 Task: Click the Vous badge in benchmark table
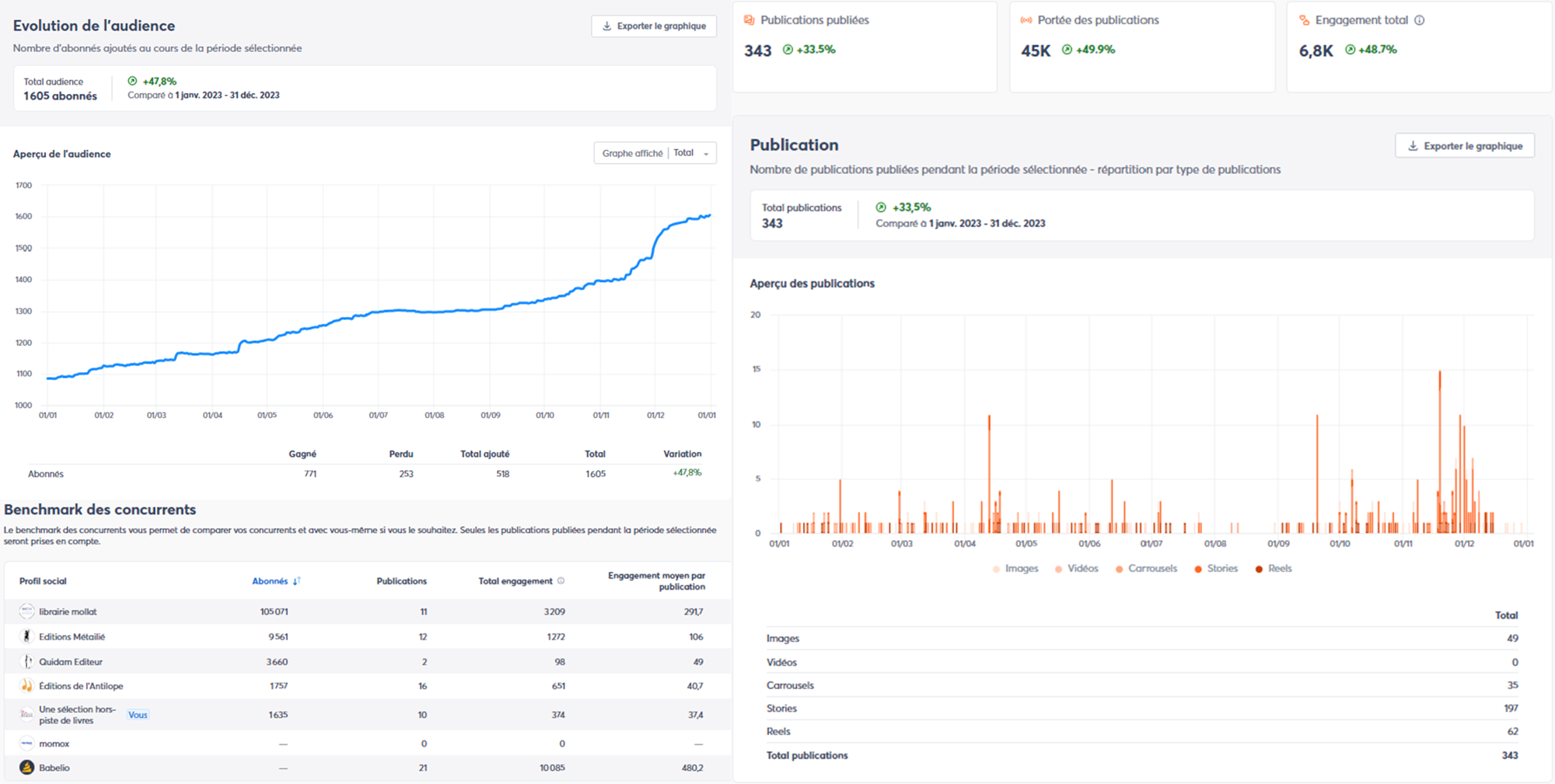click(138, 715)
